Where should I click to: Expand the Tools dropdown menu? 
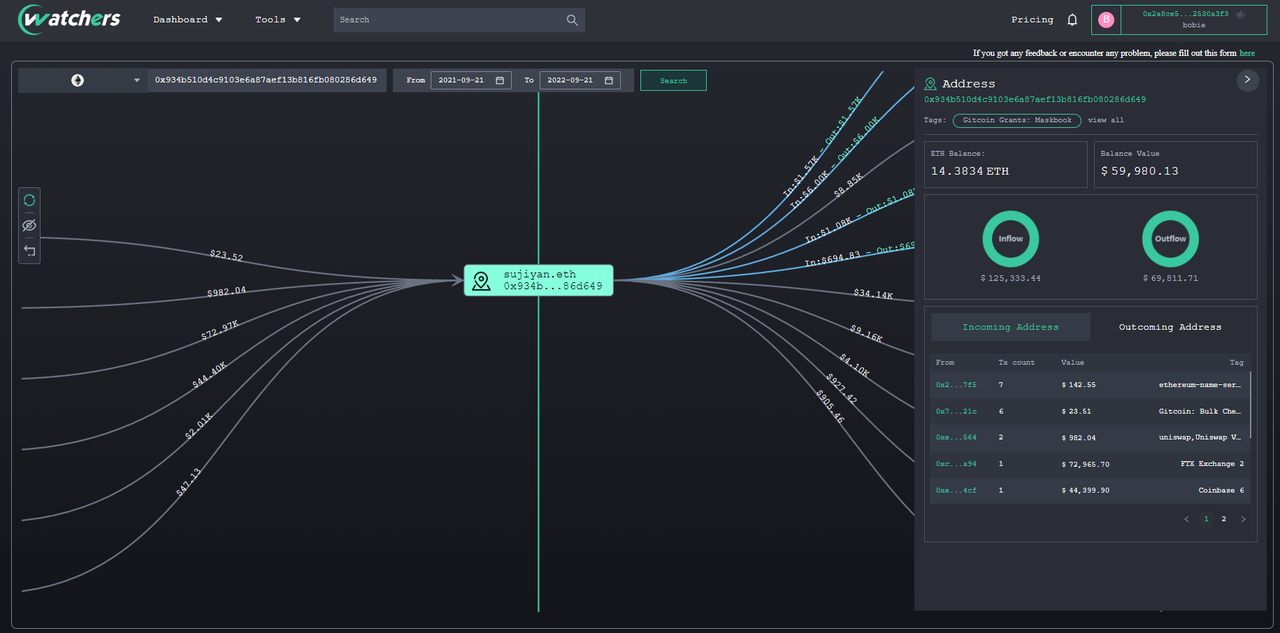coord(278,20)
